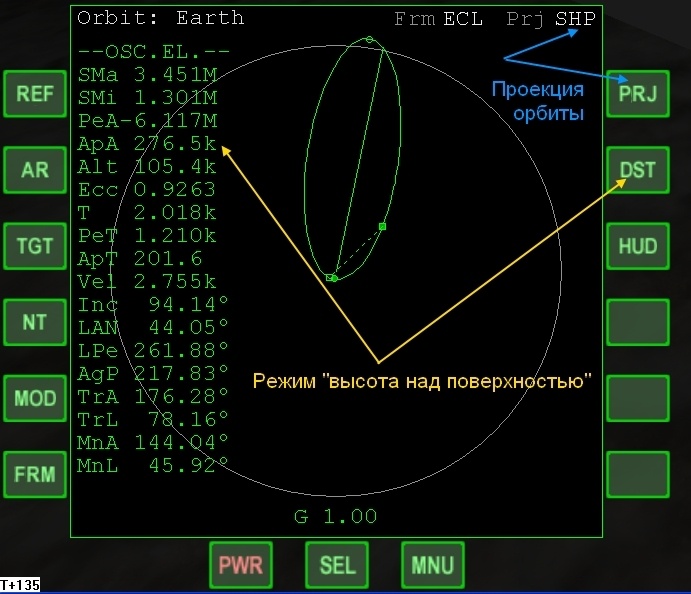
Task: Click the HUD button
Action: pyautogui.click(x=638, y=246)
